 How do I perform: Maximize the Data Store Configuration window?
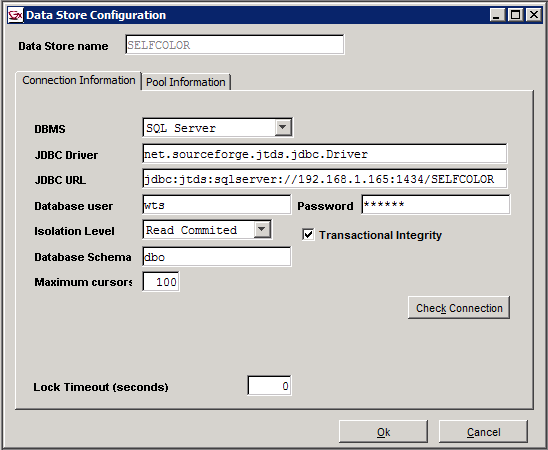tap(515, 15)
